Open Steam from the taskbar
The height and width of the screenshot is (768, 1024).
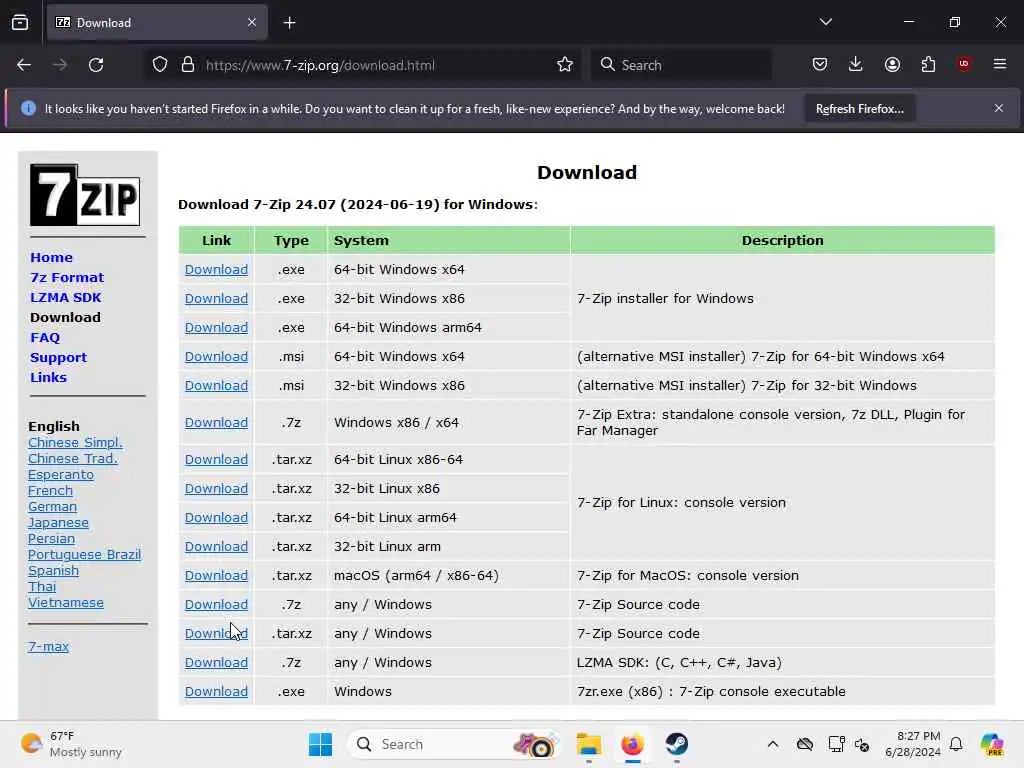point(677,744)
